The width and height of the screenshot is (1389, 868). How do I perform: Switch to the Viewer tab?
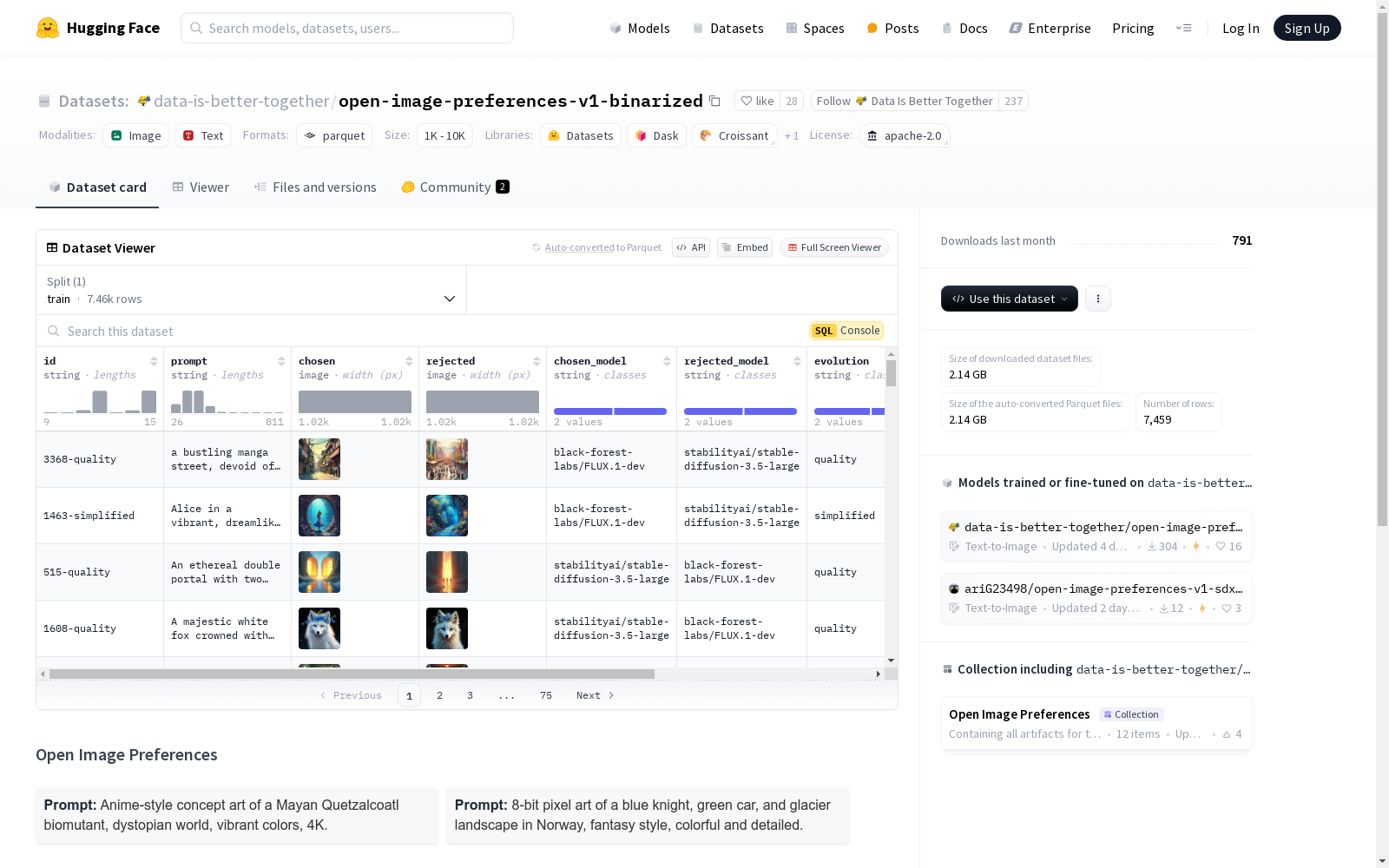[201, 187]
